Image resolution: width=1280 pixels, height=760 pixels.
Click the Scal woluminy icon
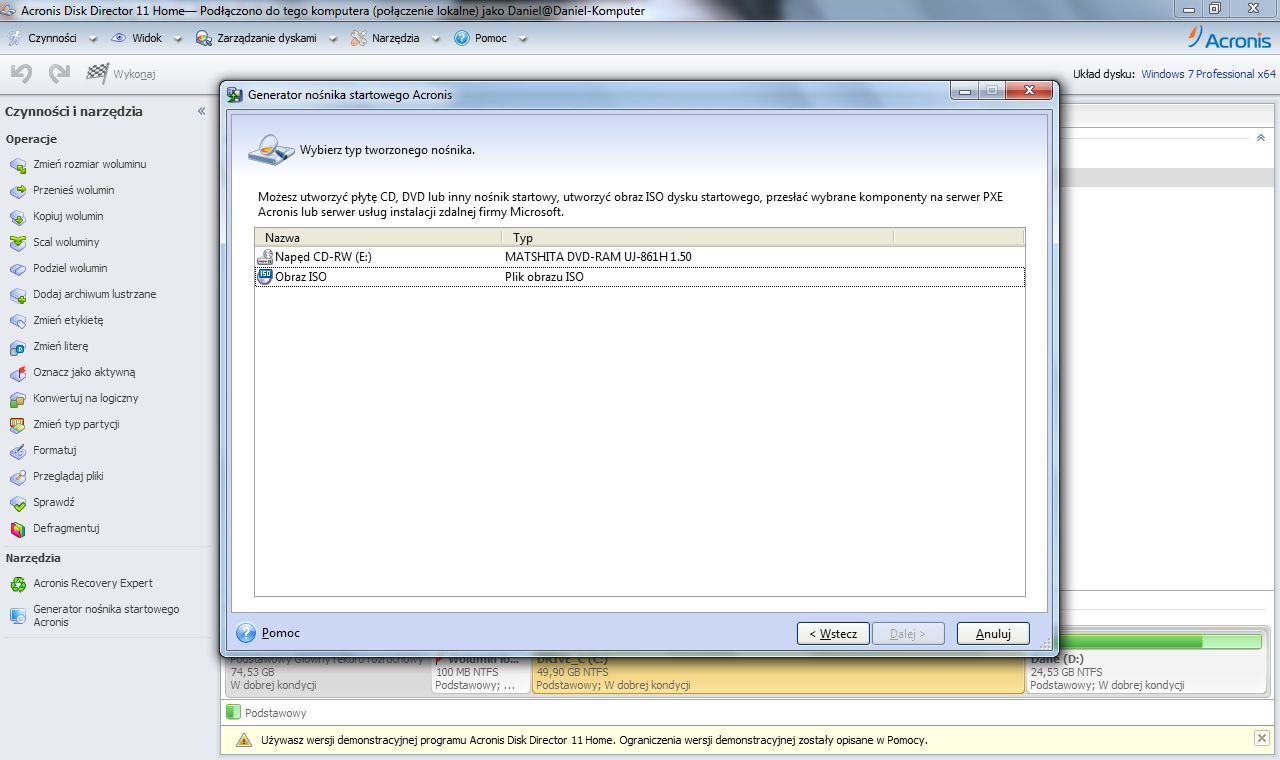pyautogui.click(x=17, y=242)
